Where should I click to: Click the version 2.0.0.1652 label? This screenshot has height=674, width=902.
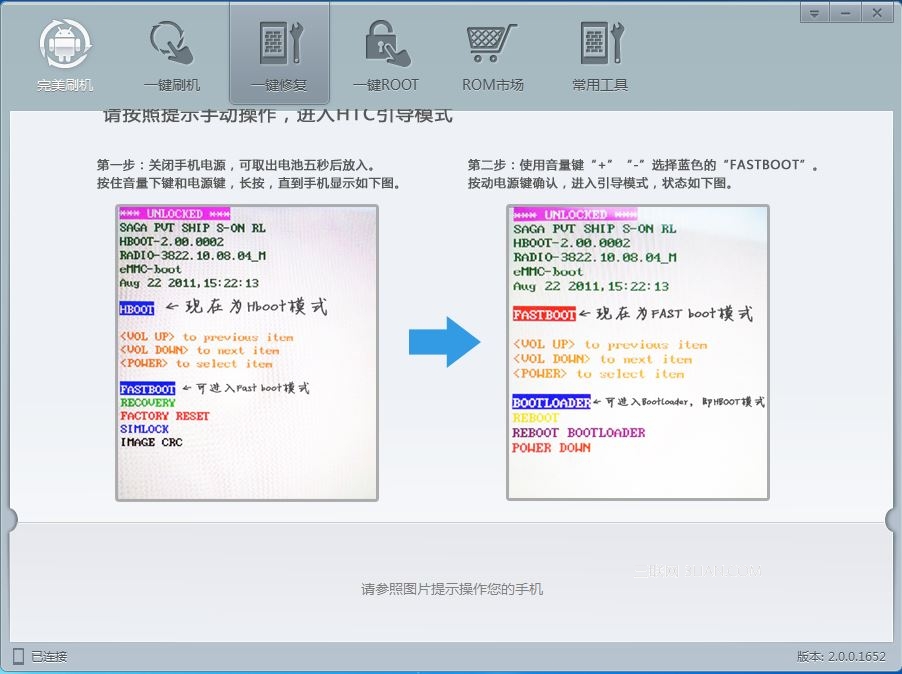841,656
